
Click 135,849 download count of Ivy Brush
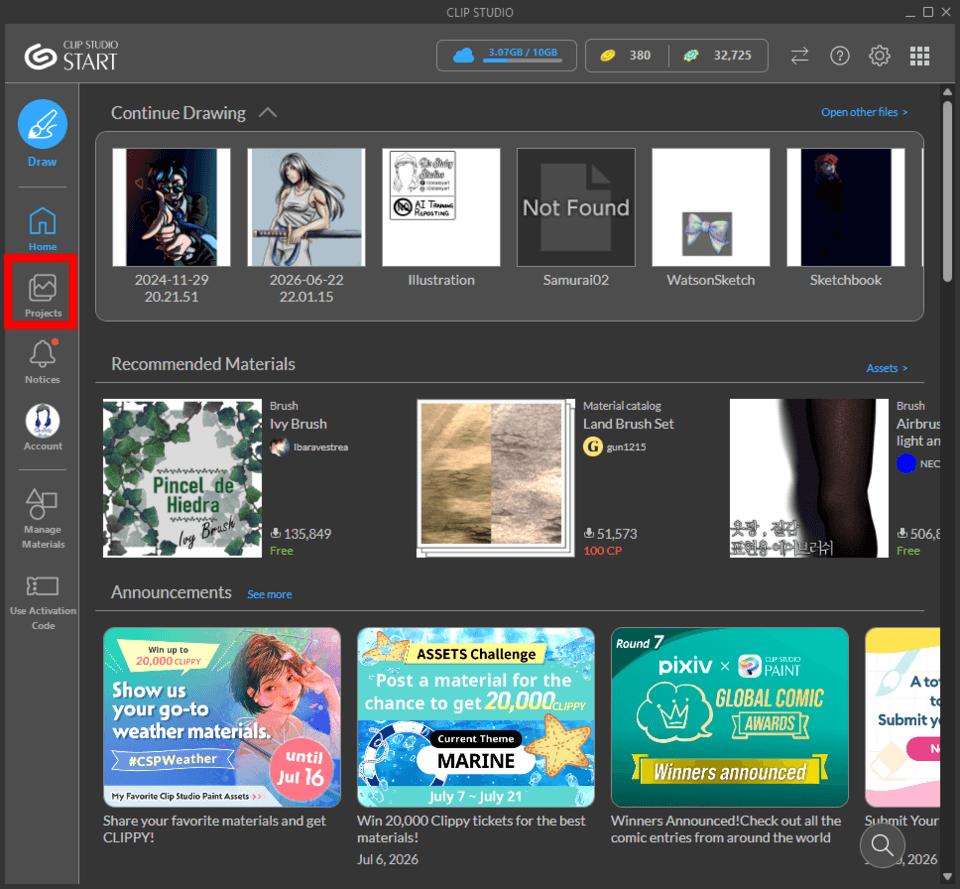click(x=301, y=534)
